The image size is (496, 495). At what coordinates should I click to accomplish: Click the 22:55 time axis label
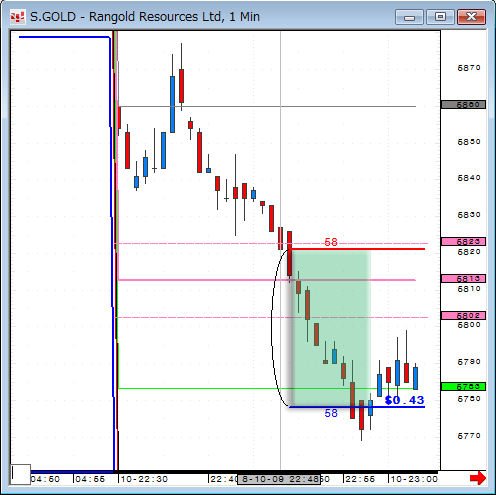pos(360,479)
